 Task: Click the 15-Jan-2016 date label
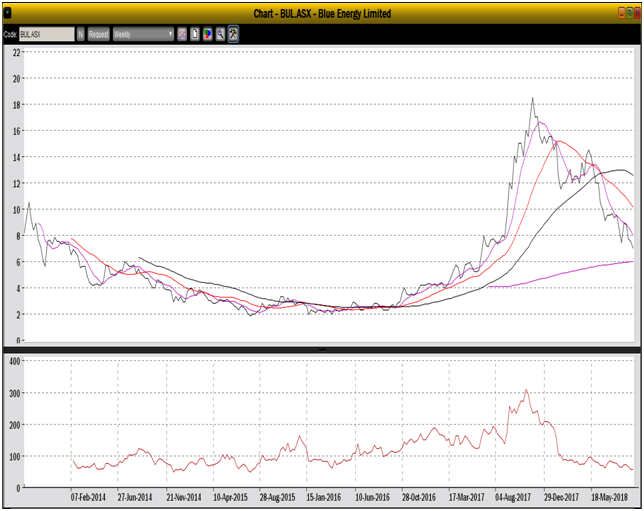(x=324, y=497)
